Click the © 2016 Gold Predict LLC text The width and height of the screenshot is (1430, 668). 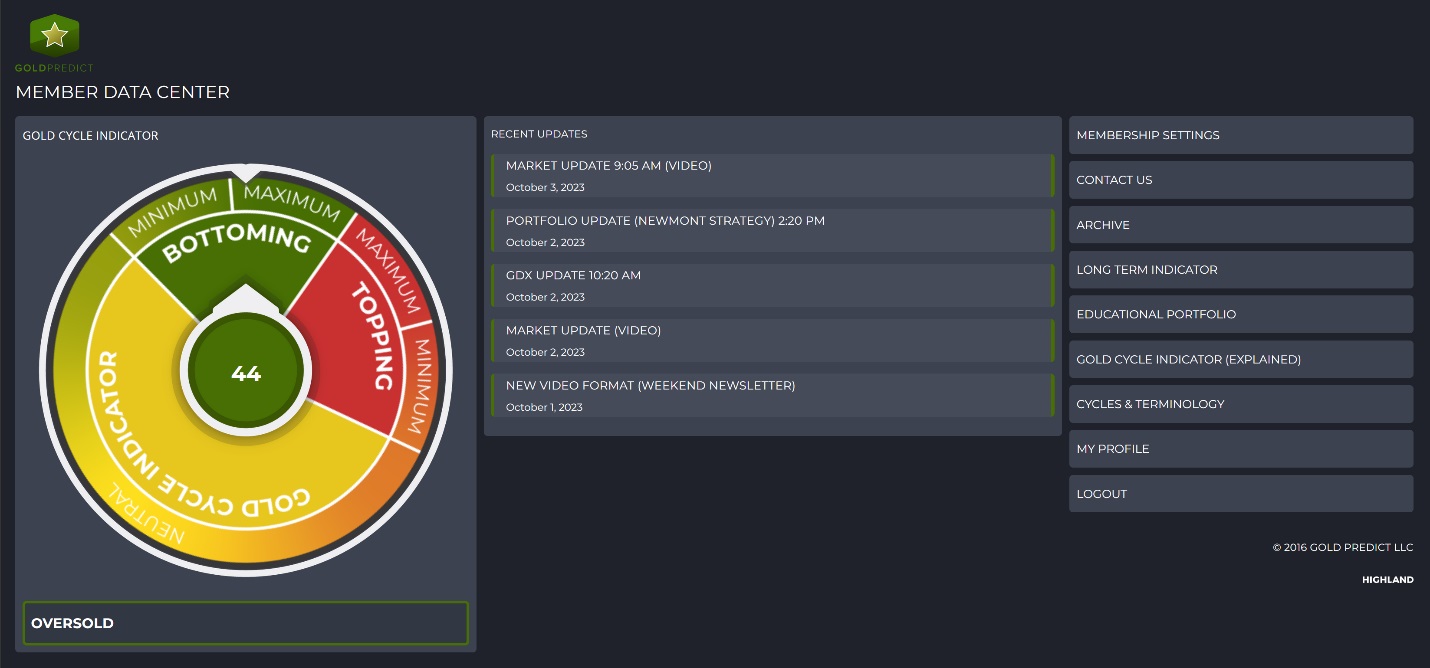1343,547
